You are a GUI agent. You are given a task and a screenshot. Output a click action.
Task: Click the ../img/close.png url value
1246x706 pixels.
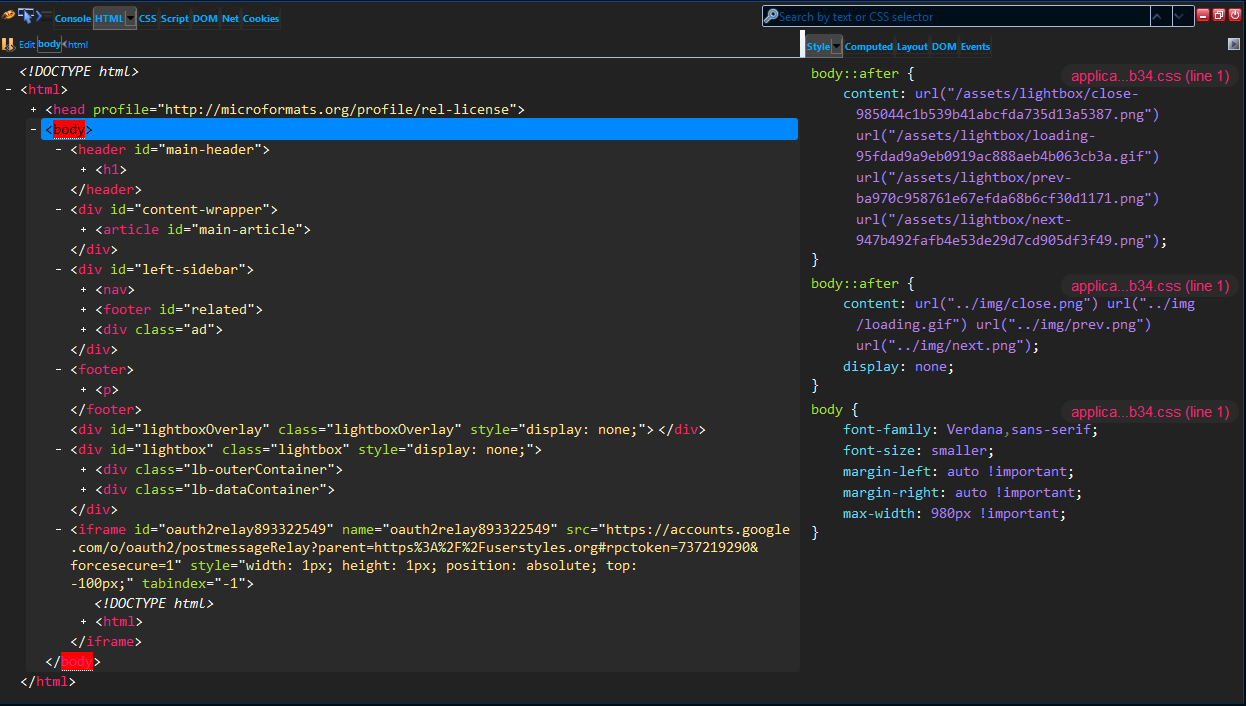(1007, 303)
